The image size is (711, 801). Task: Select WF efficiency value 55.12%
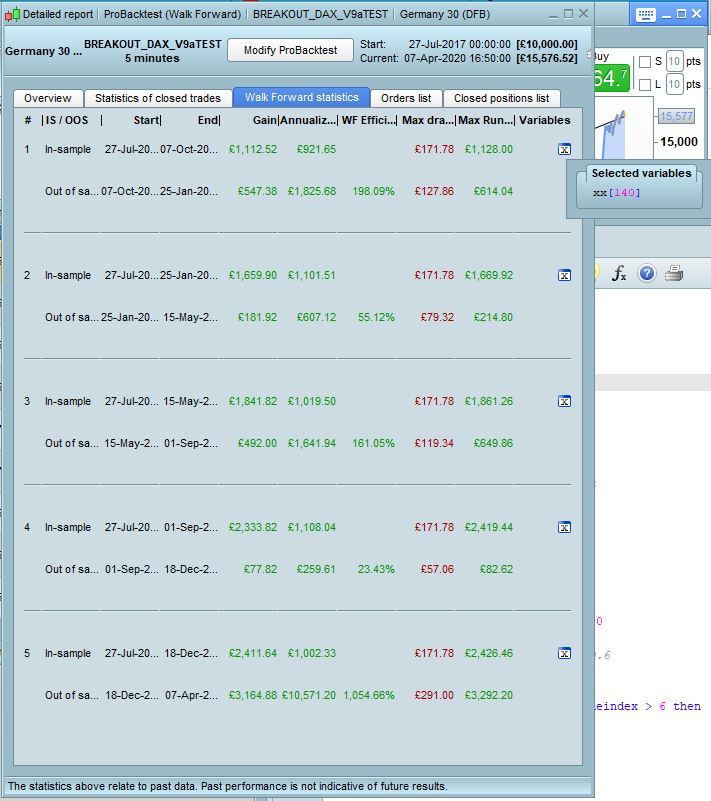click(376, 317)
